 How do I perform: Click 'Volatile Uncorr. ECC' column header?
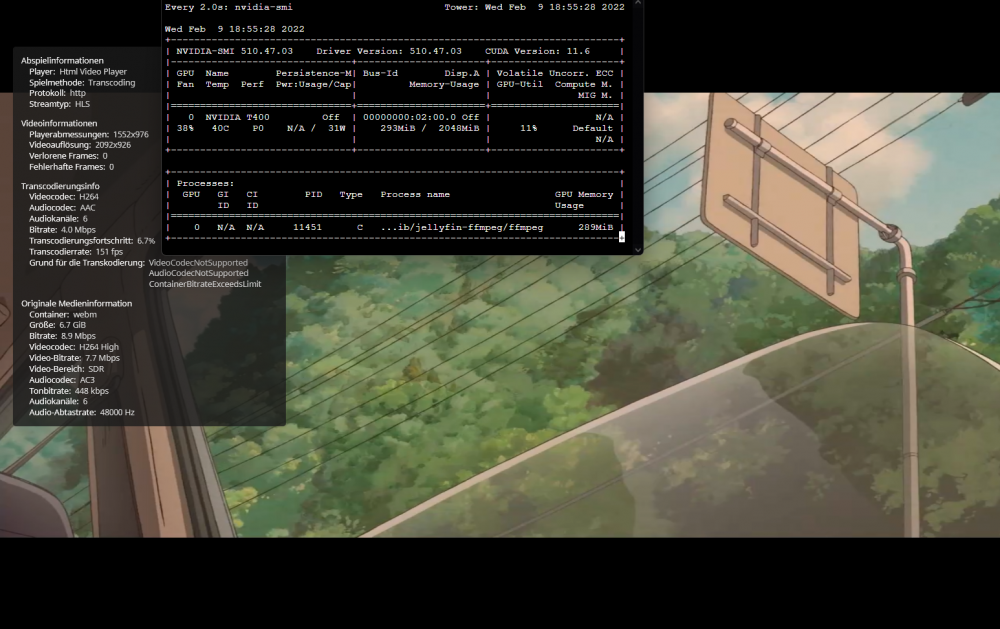click(555, 73)
